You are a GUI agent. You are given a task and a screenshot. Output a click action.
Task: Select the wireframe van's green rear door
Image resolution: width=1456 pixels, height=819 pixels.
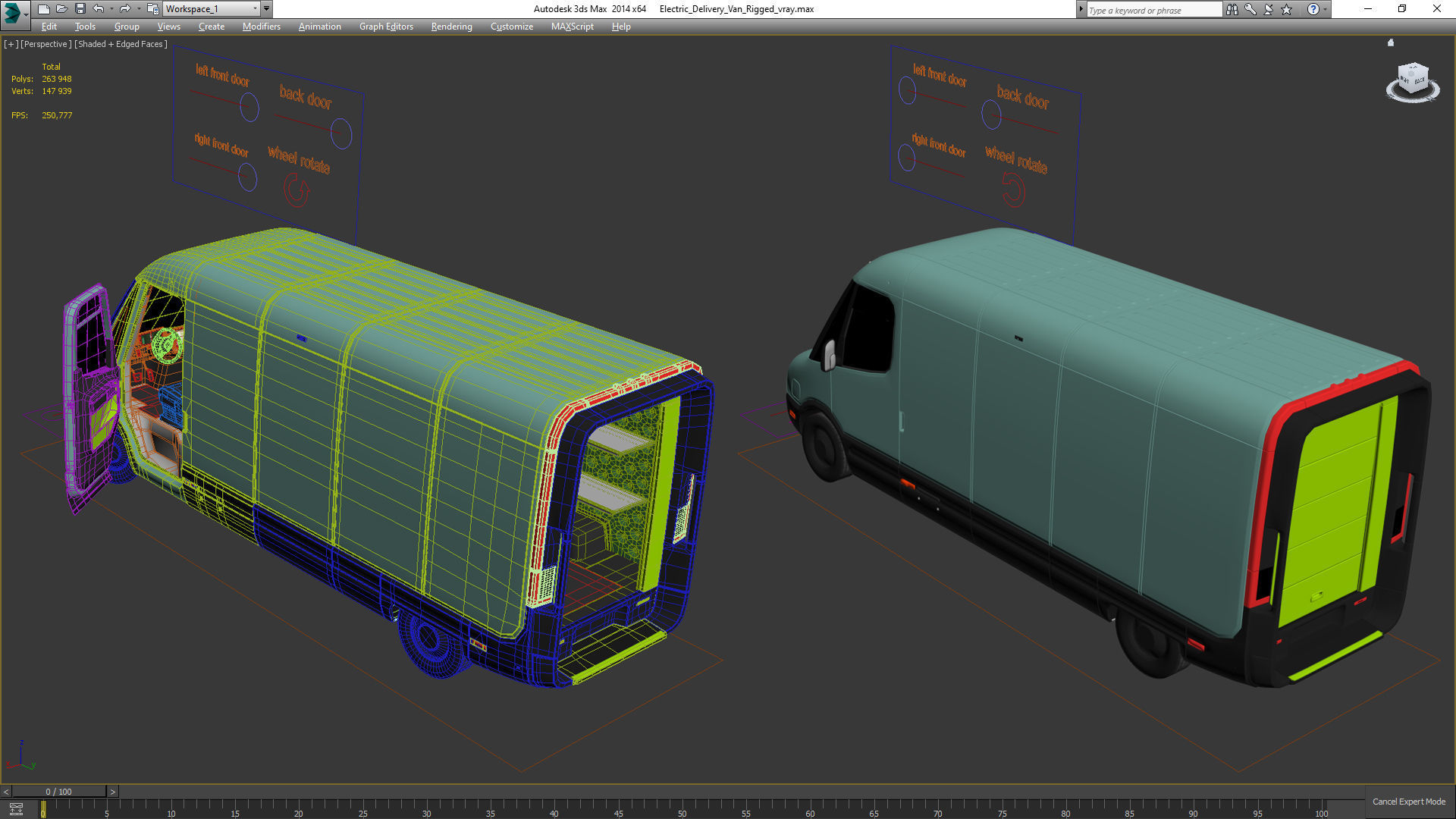(x=660, y=493)
